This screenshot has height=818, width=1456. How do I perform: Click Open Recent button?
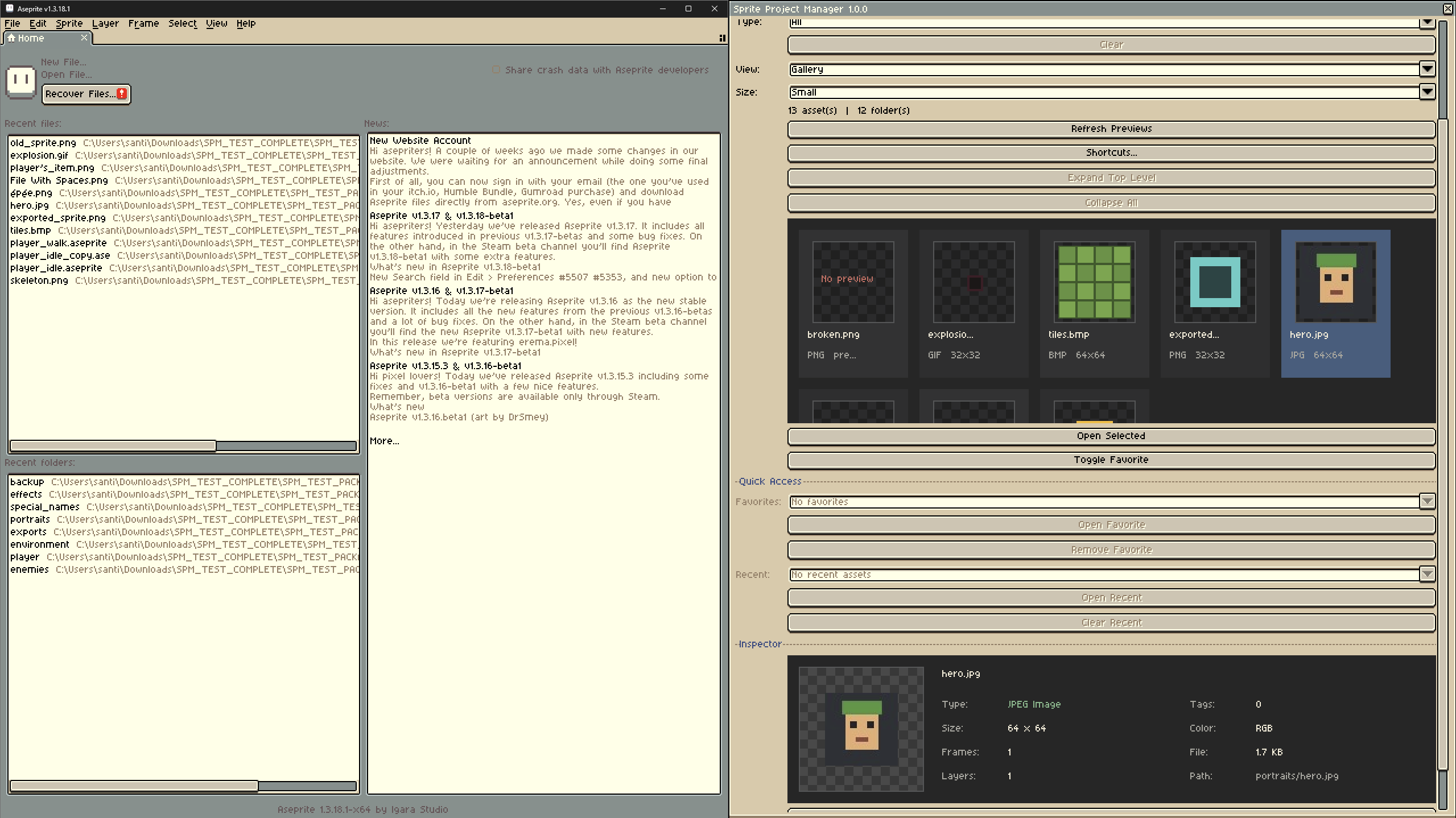click(x=1112, y=597)
